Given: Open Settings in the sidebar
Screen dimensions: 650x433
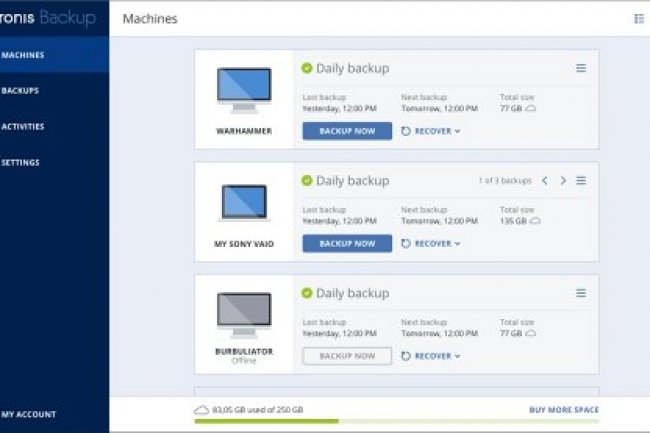Looking at the screenshot, I should tap(54, 162).
